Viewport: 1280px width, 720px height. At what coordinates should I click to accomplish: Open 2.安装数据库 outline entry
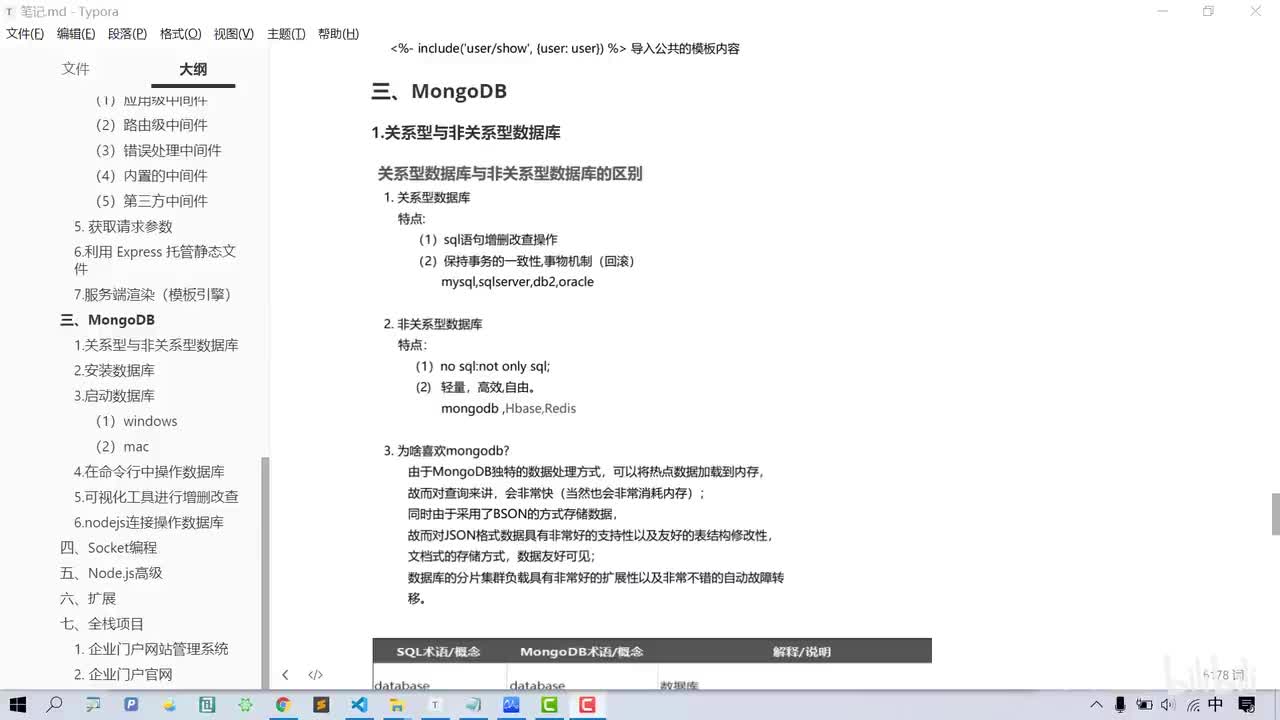114,370
